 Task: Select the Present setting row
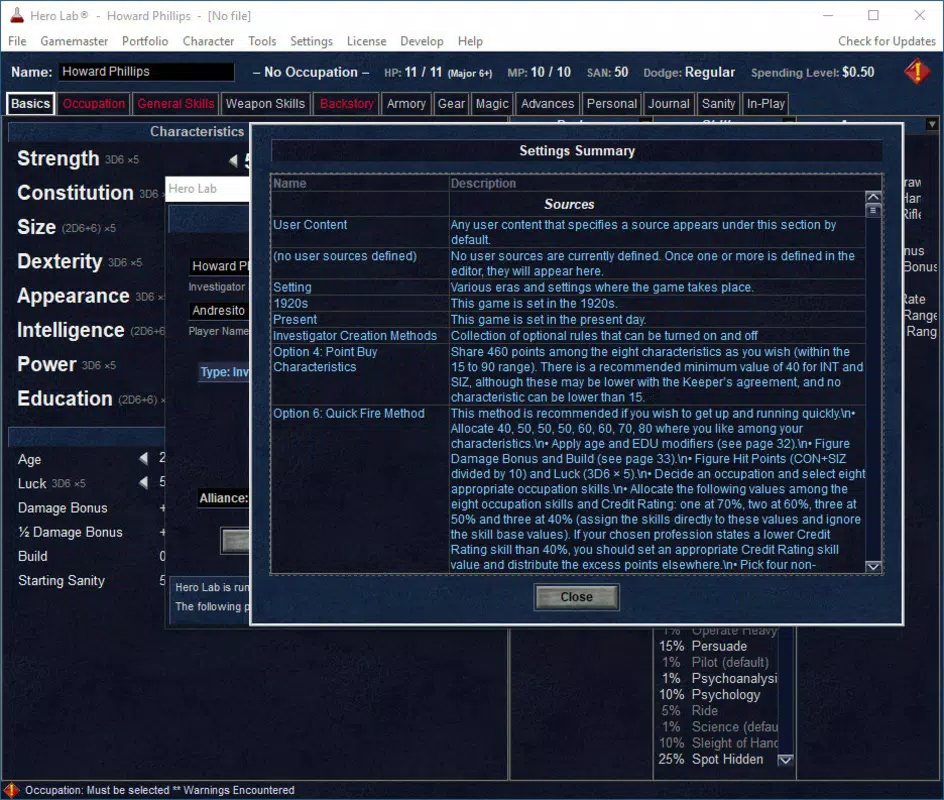click(568, 320)
